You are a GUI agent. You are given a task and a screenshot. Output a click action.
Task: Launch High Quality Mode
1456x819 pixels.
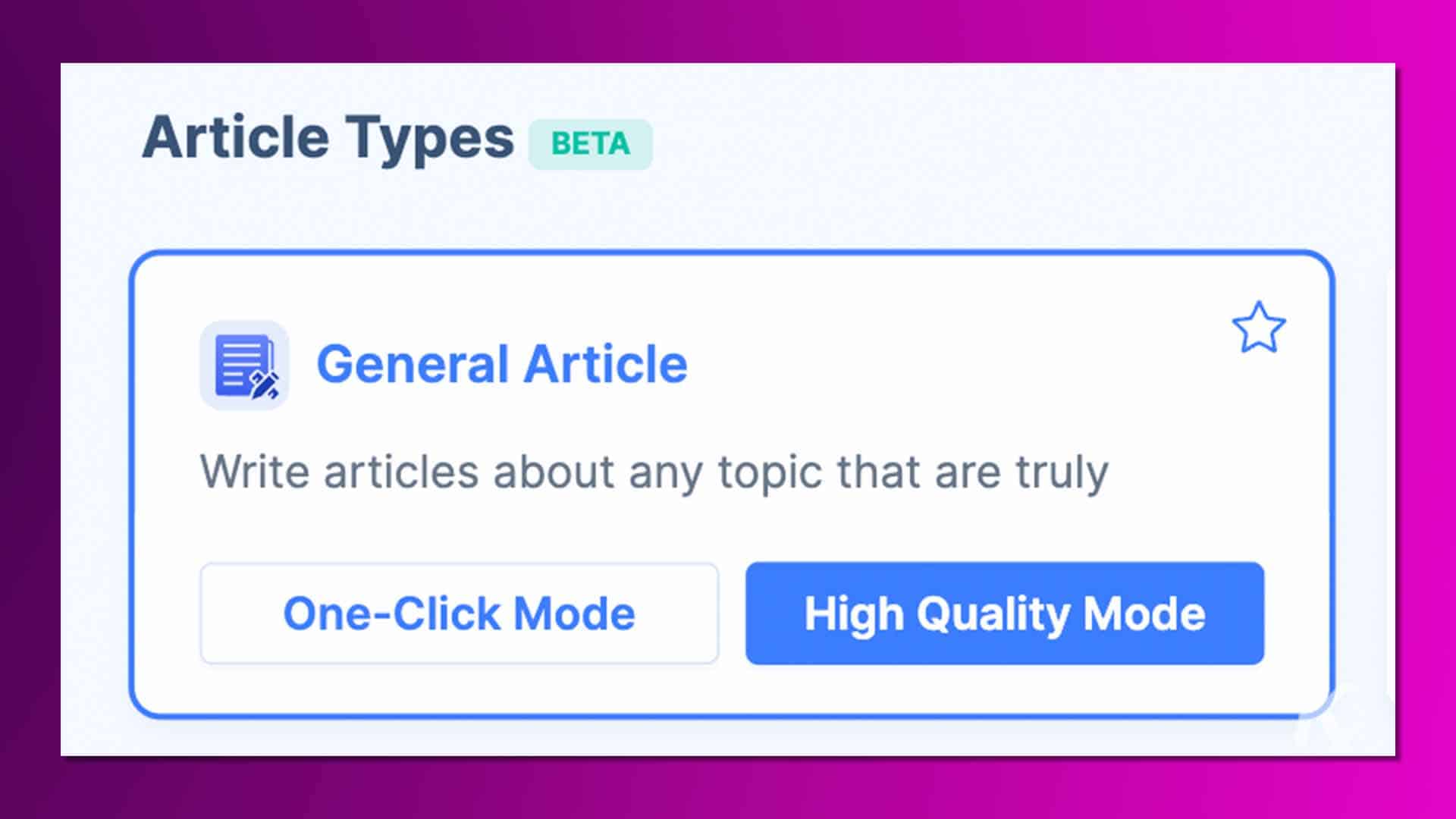point(1005,614)
